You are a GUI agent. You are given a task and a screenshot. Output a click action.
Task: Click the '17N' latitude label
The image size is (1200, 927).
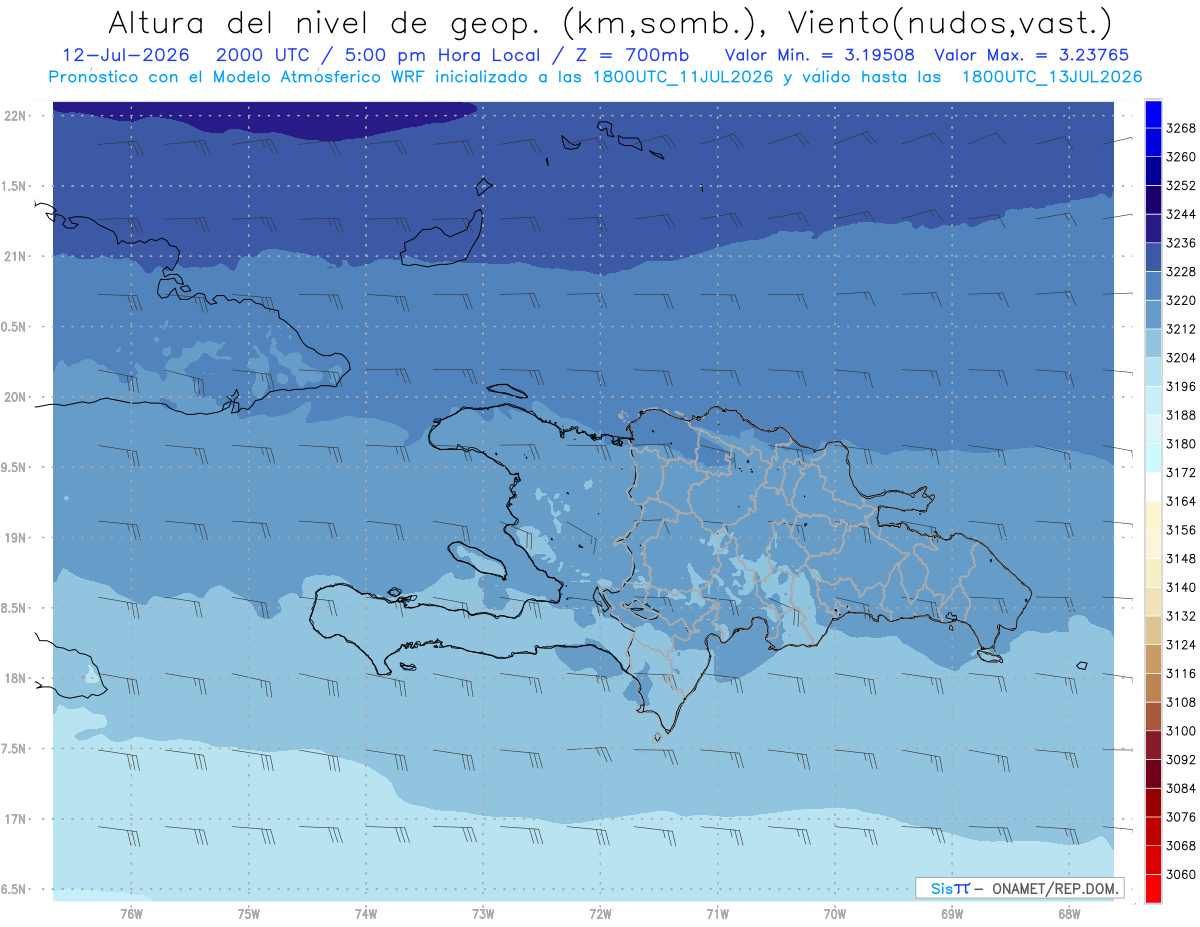point(15,819)
